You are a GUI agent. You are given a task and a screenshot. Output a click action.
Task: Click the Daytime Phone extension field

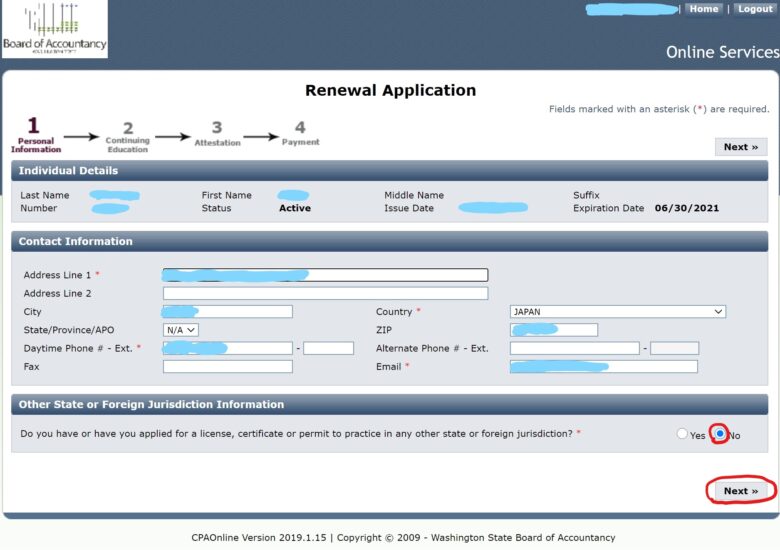click(328, 348)
